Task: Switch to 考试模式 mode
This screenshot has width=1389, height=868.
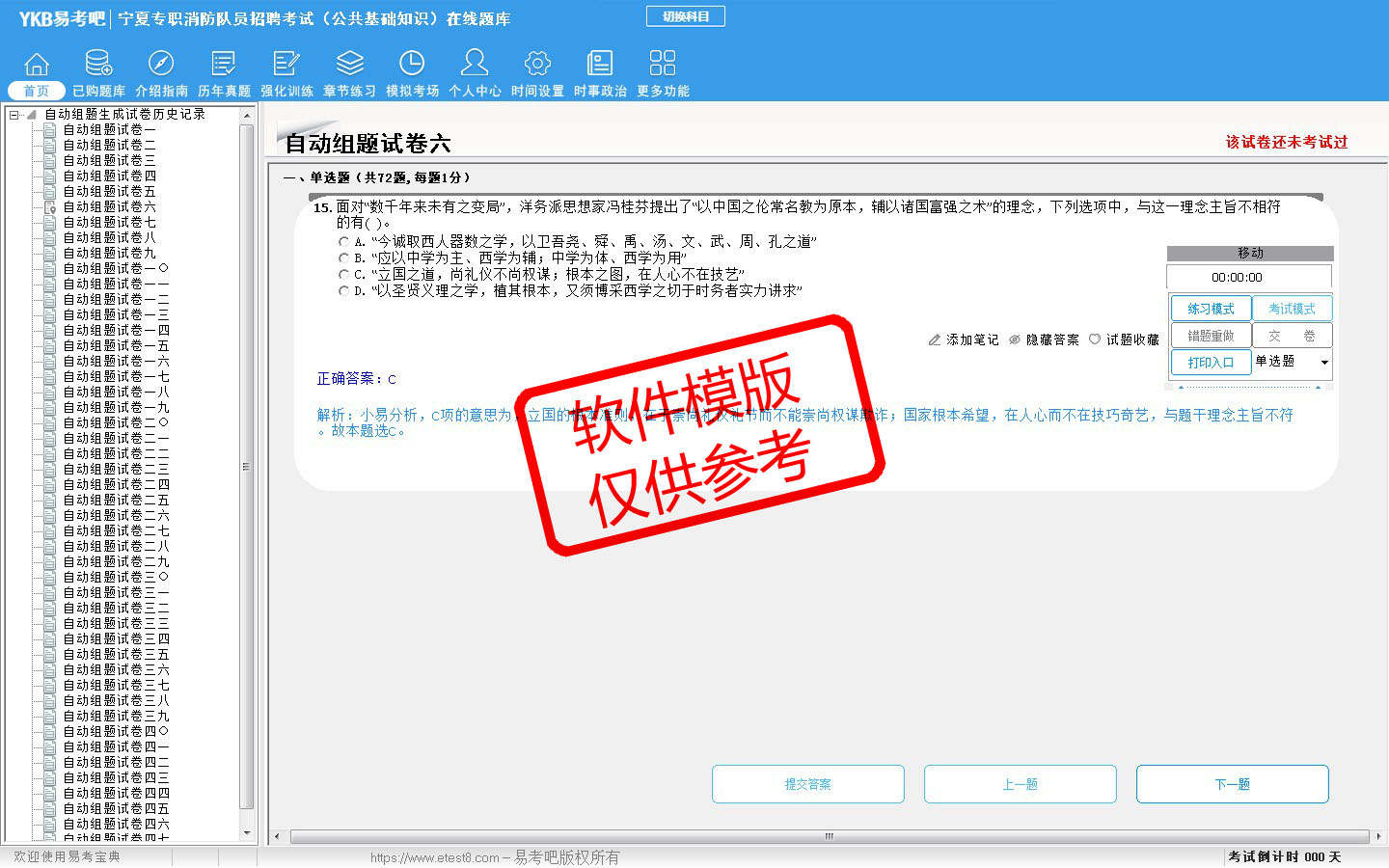Action: click(x=1293, y=309)
